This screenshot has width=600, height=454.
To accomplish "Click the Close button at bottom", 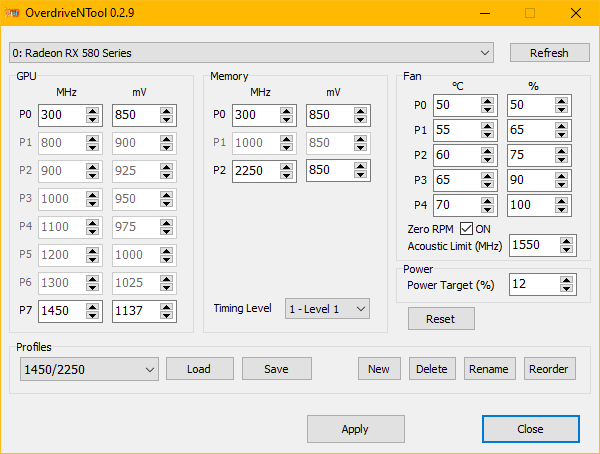I will (x=531, y=429).
